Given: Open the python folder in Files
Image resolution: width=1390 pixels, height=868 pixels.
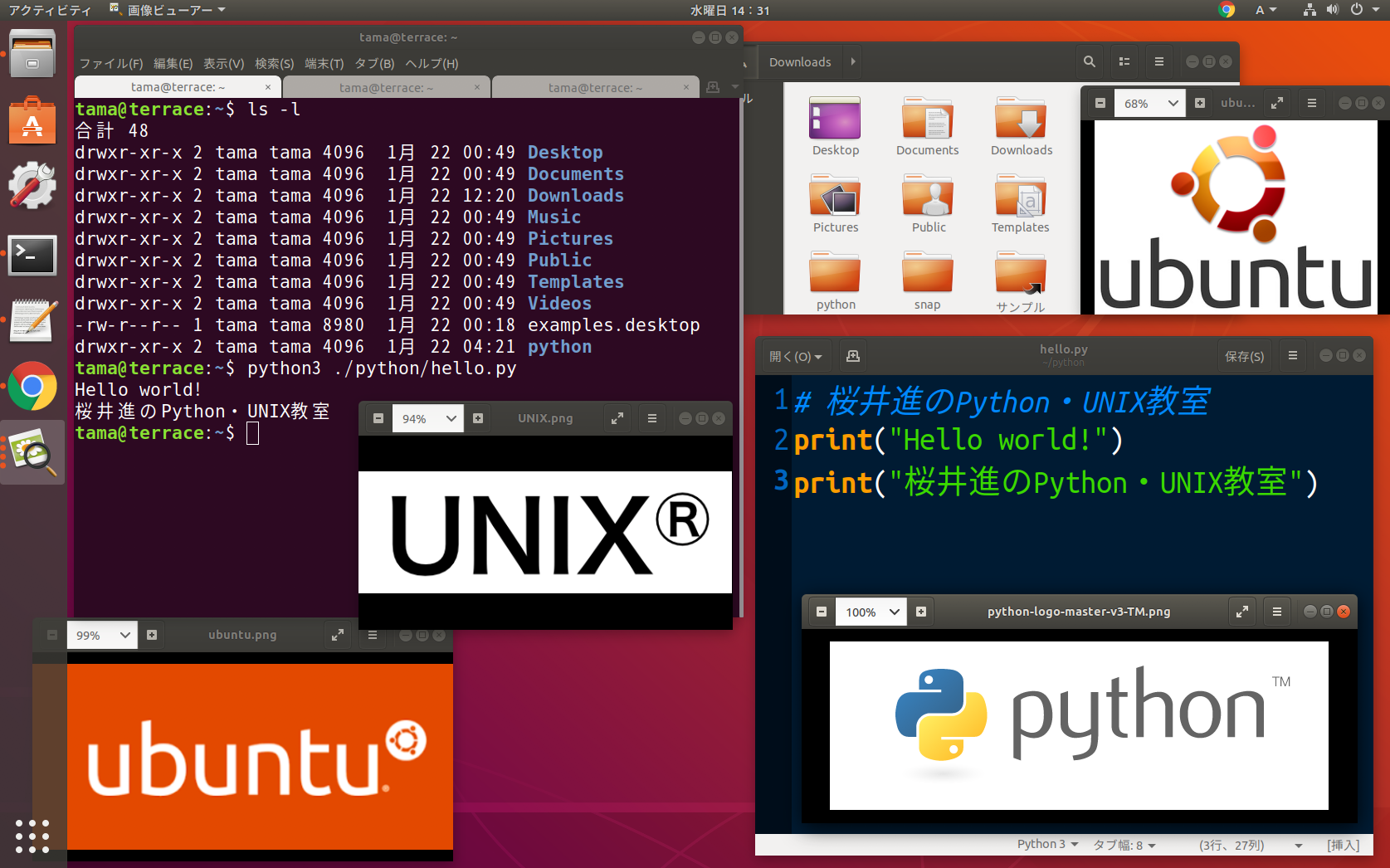Looking at the screenshot, I should [x=835, y=280].
